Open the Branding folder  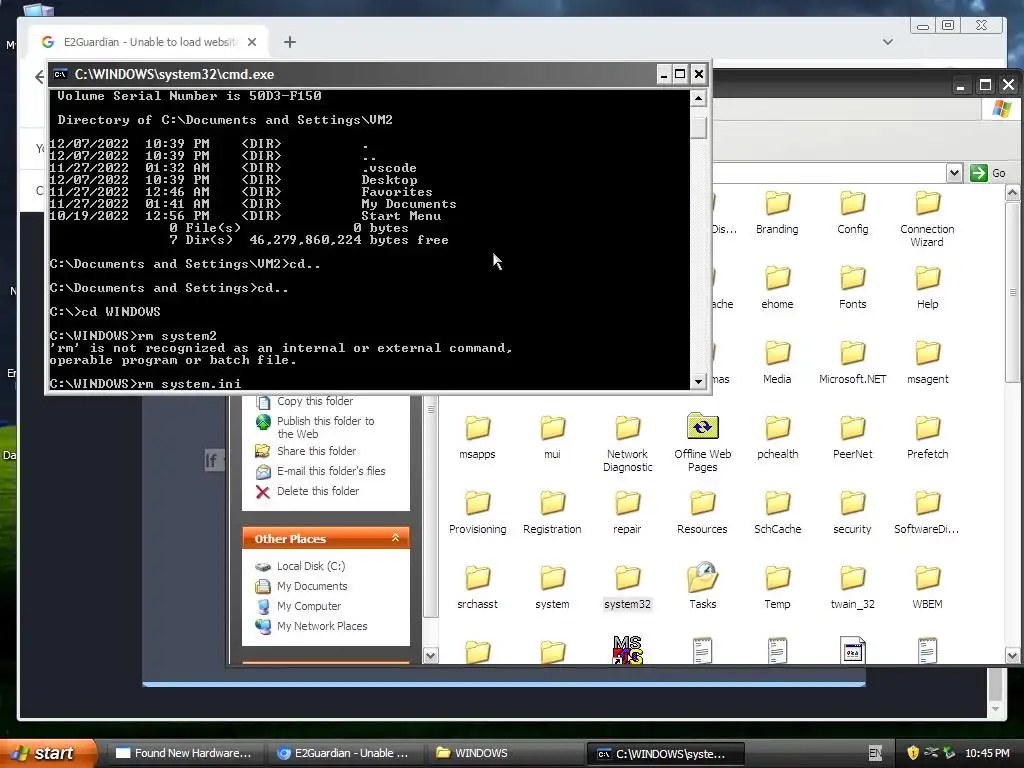777,212
